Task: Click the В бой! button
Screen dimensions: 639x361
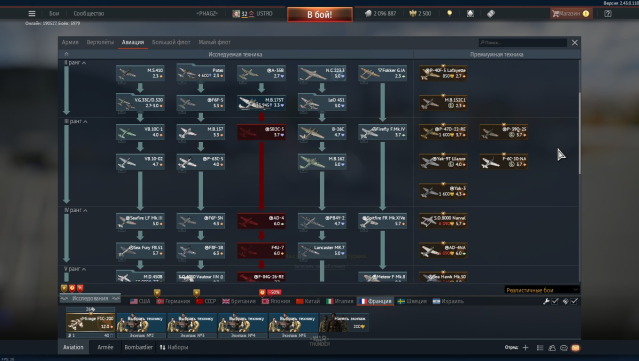Action: point(320,15)
